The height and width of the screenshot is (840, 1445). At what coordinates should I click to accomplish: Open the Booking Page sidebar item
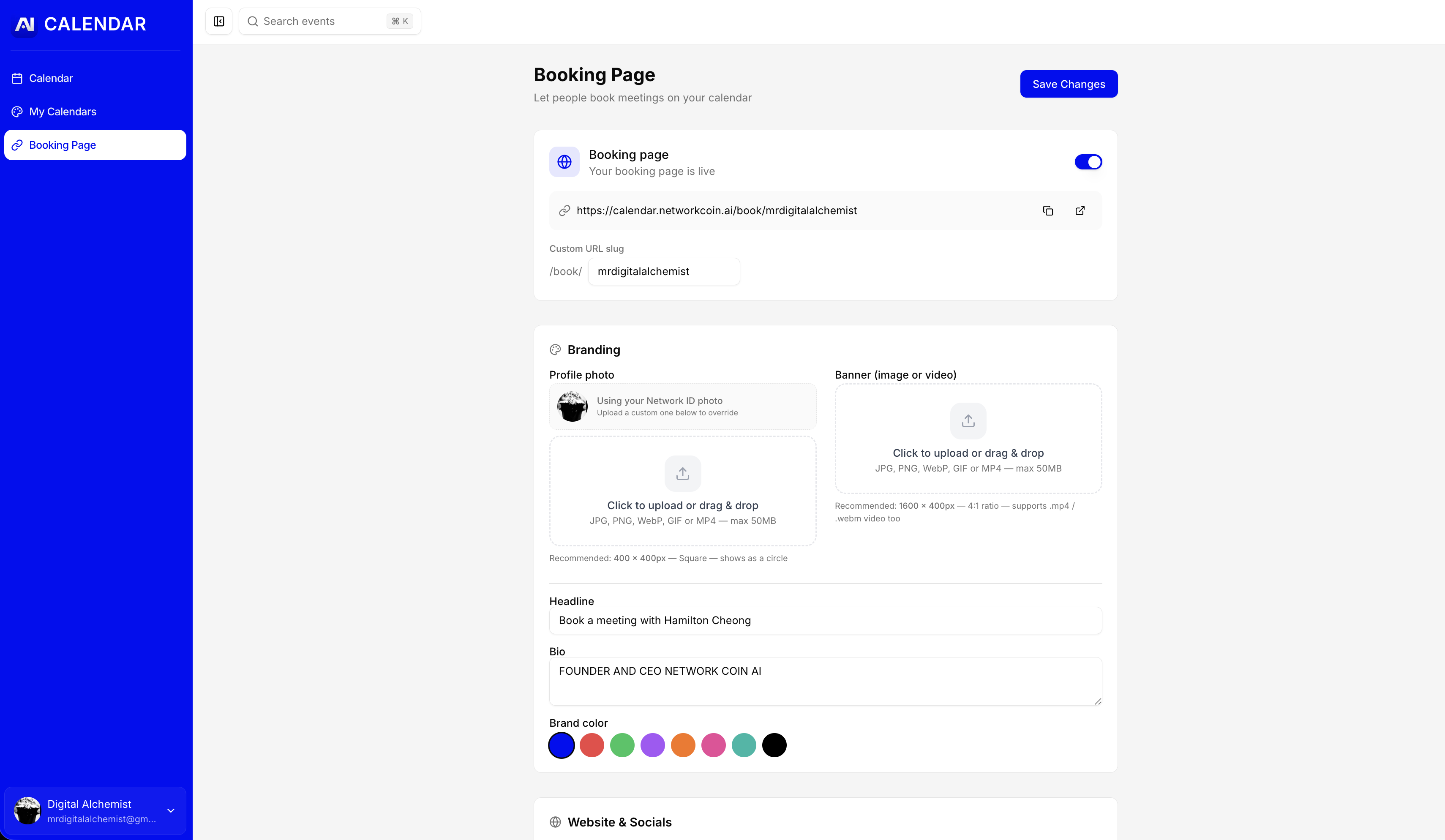(63, 145)
